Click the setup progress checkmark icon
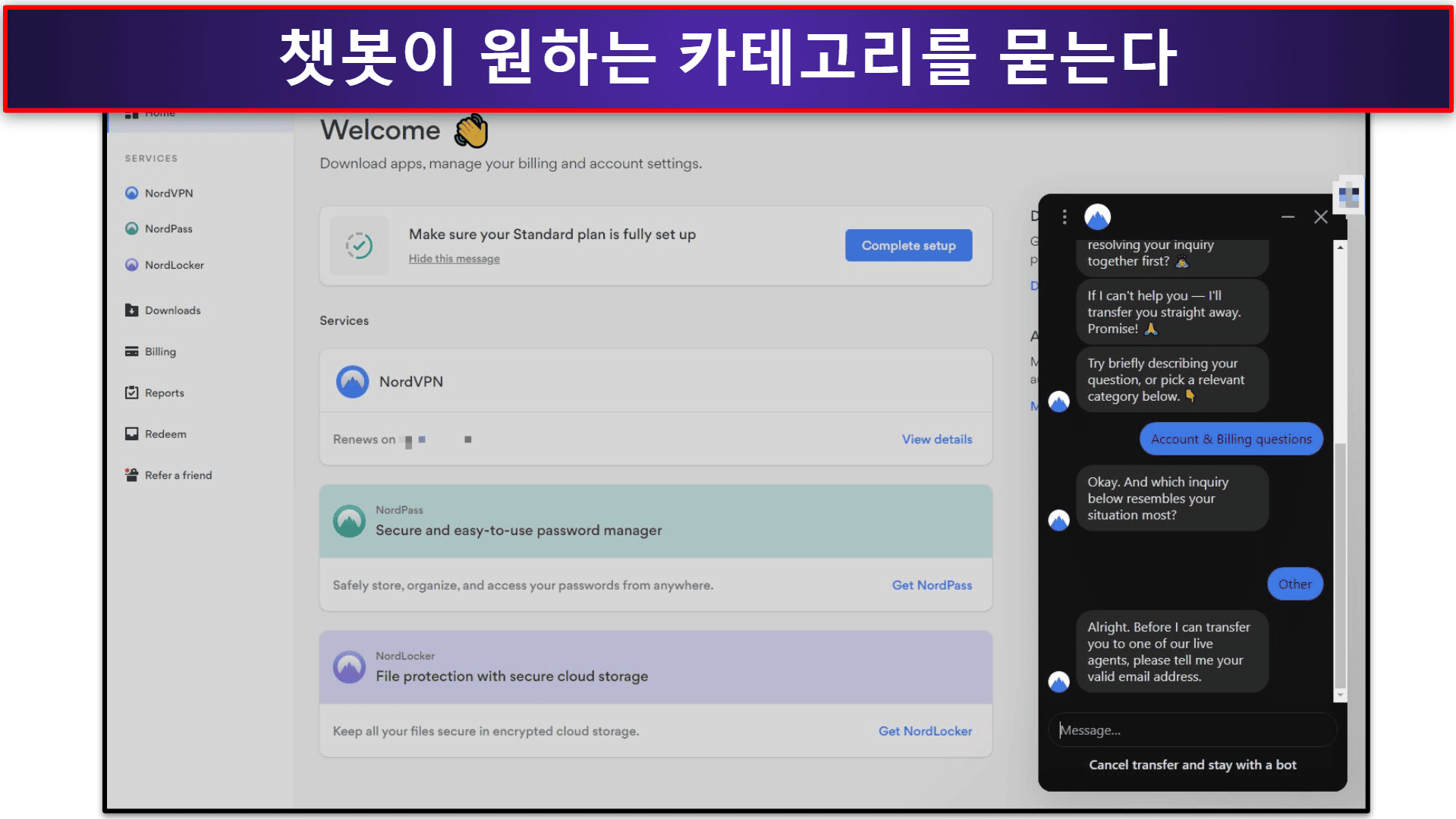The height and width of the screenshot is (819, 1456). 360,246
